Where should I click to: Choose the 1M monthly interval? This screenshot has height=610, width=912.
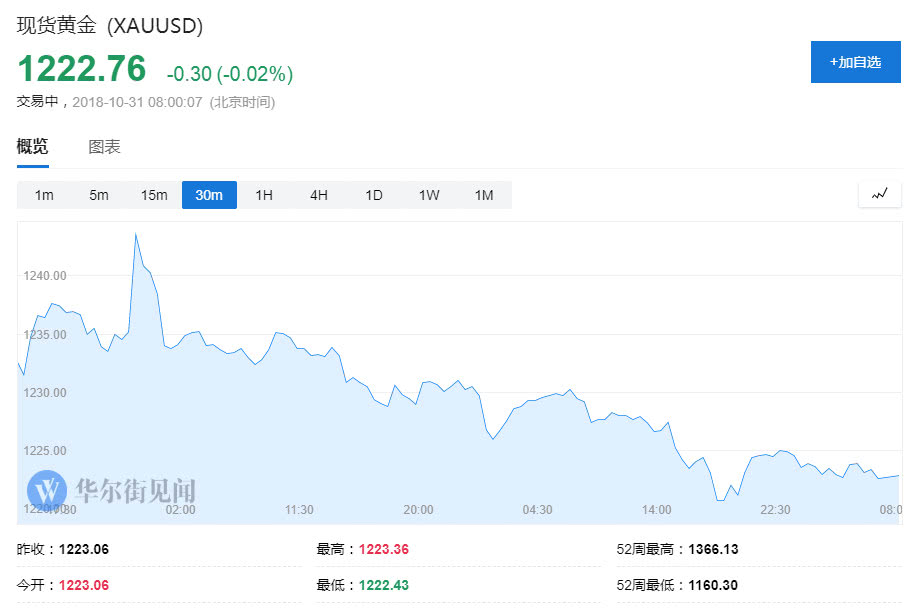click(484, 195)
